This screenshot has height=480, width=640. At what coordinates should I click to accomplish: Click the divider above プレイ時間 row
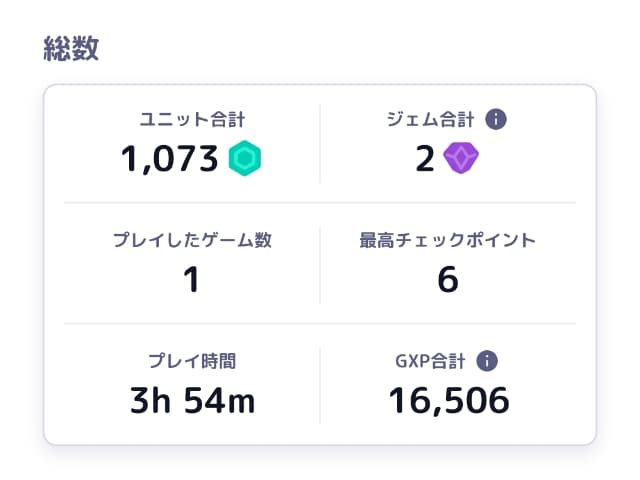320,324
